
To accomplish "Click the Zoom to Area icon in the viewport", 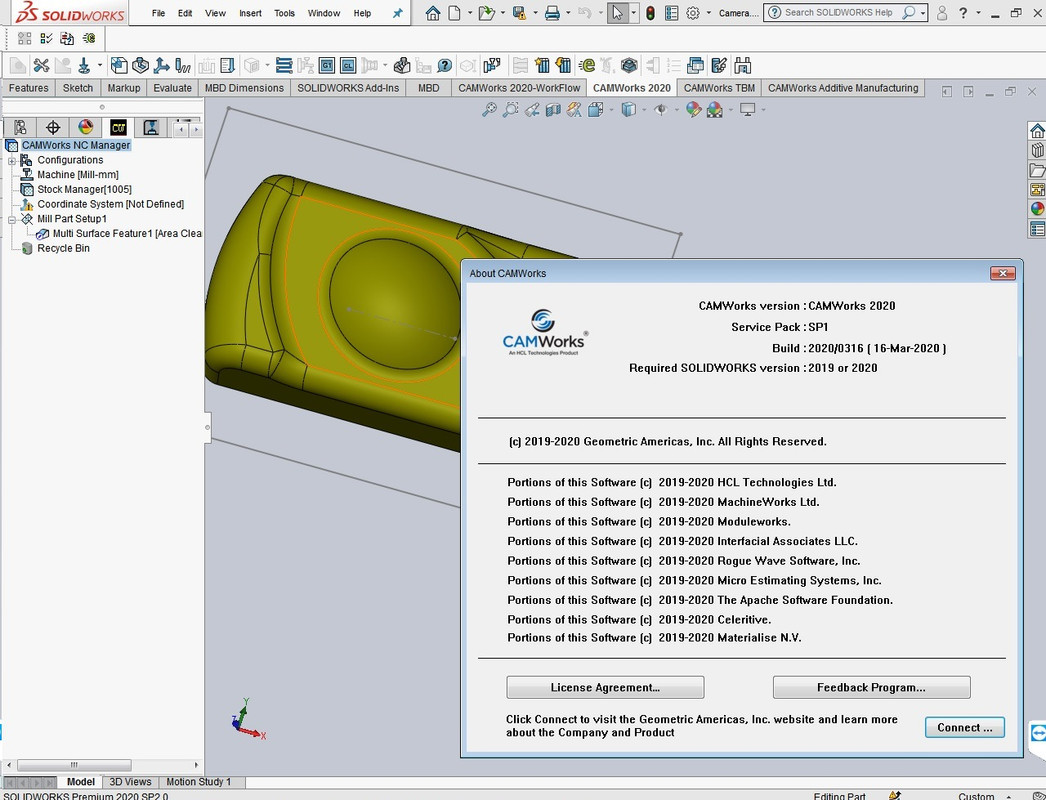I will click(x=510, y=109).
